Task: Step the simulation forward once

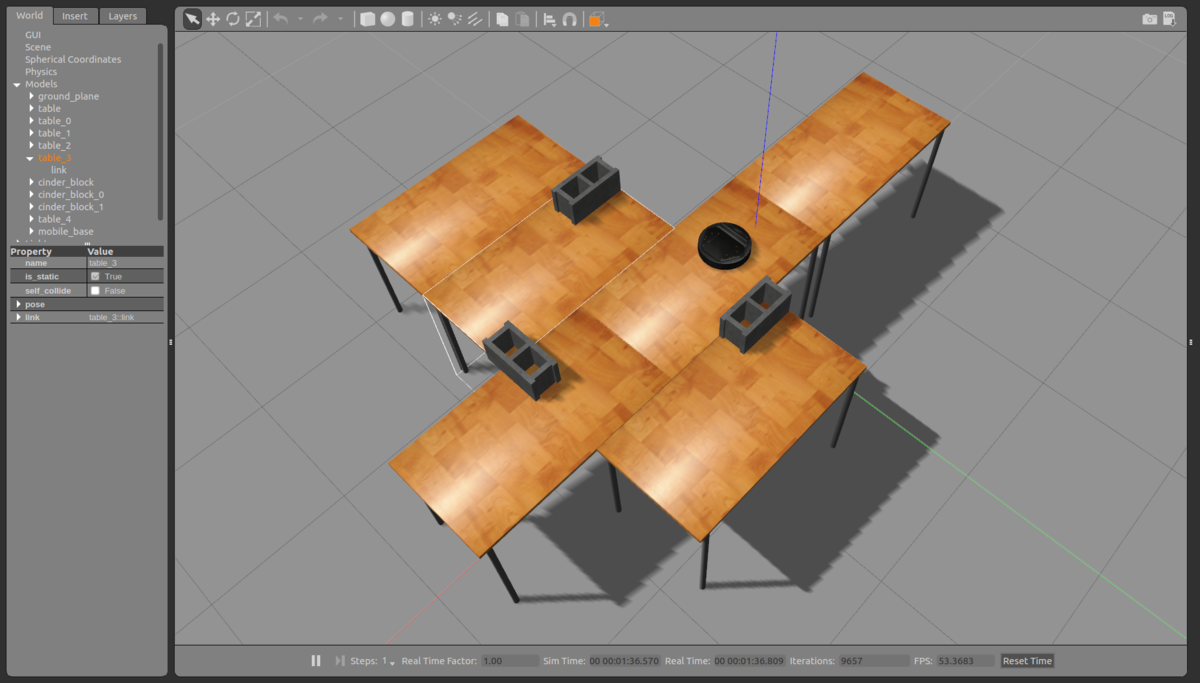Action: [x=340, y=661]
